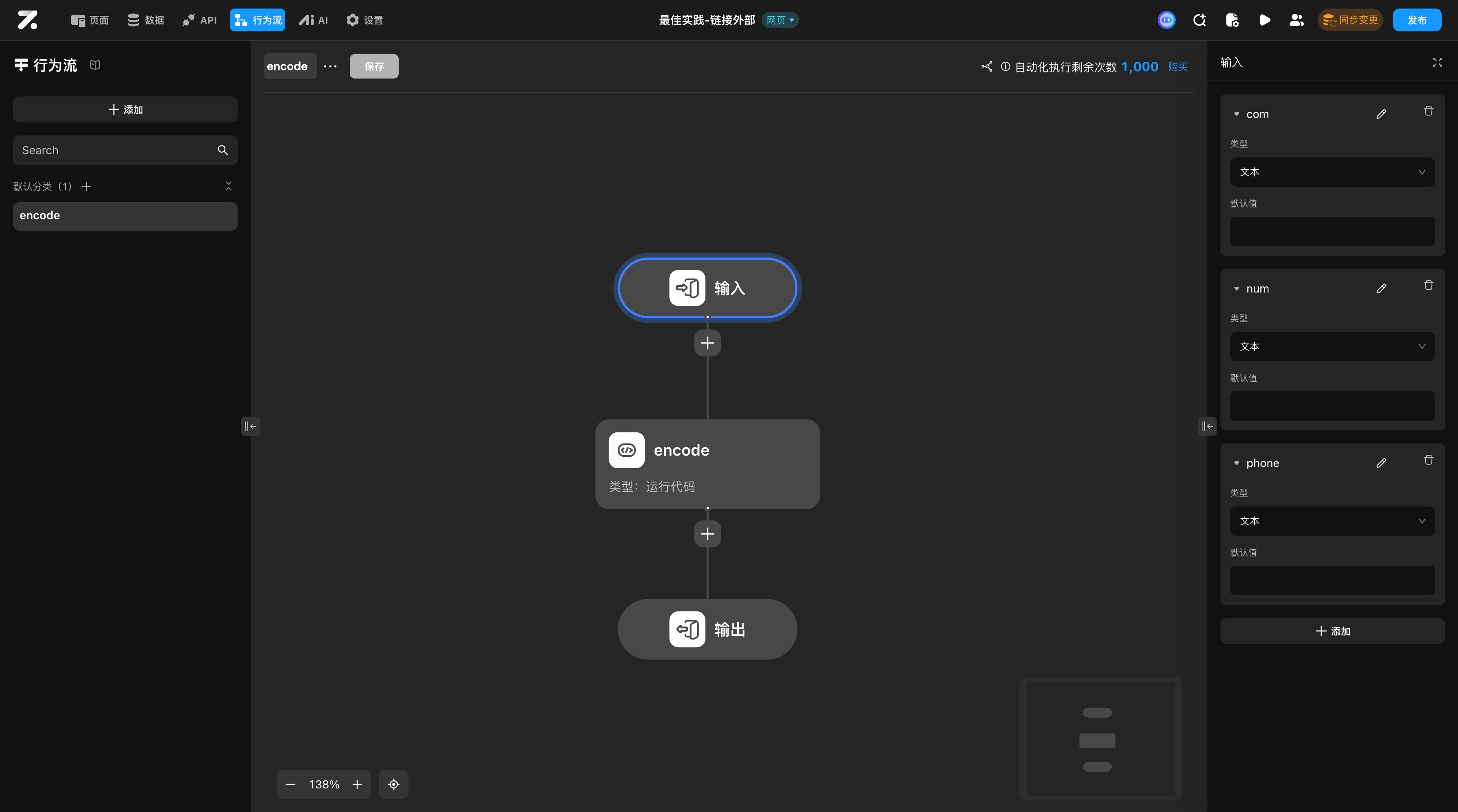Viewport: 1458px width, 812px height.
Task: Collapse the left sidebar panel handle
Action: coord(250,426)
